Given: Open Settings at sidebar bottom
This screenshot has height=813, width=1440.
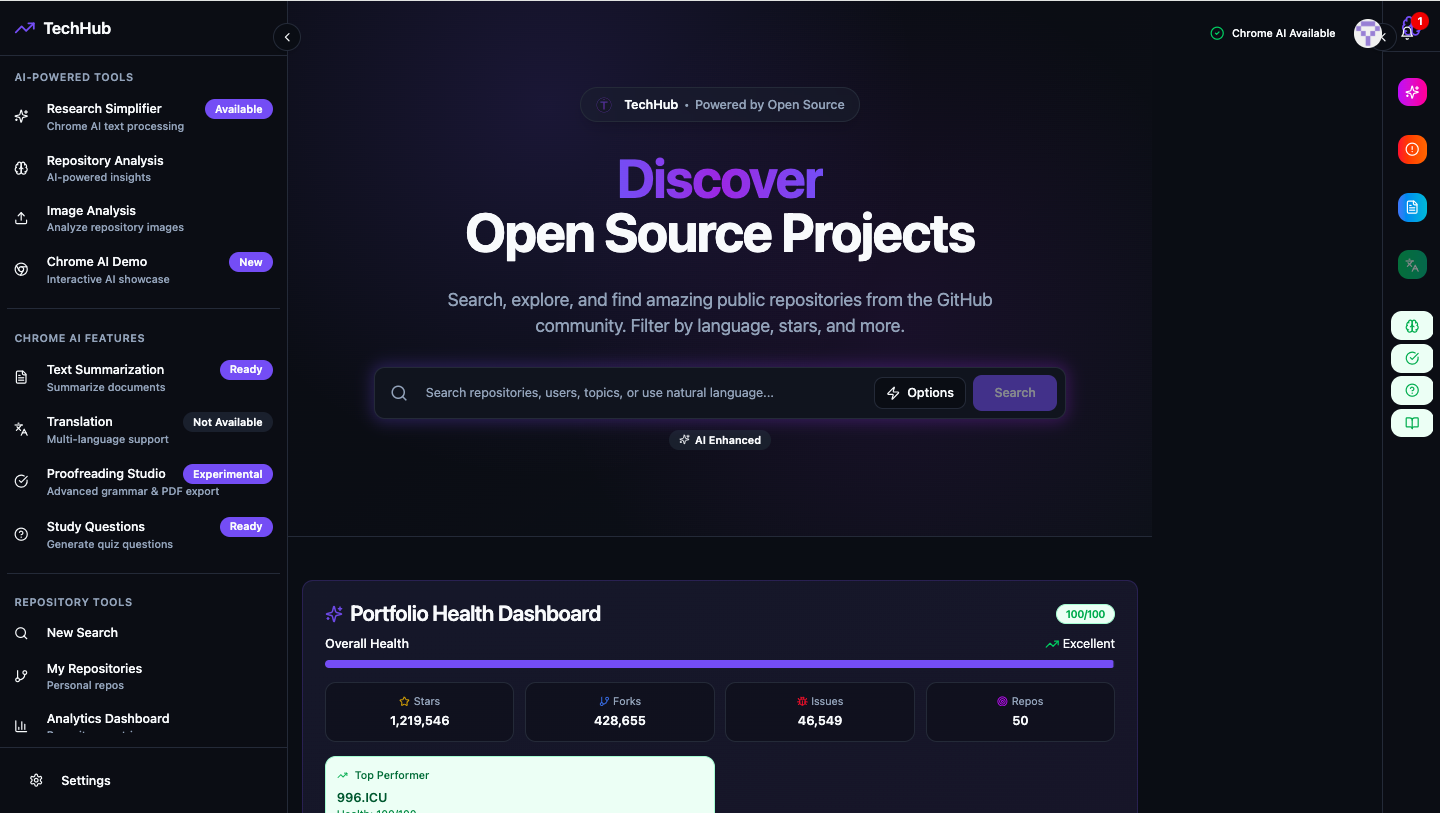Looking at the screenshot, I should pyautogui.click(x=144, y=780).
